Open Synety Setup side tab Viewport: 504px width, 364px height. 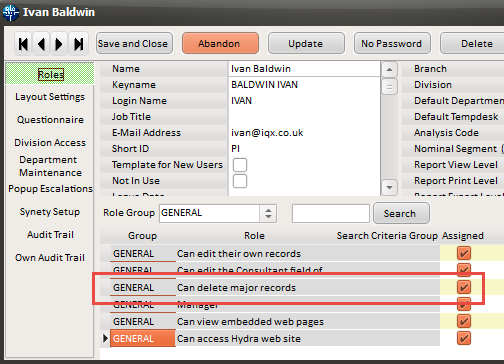click(x=50, y=212)
